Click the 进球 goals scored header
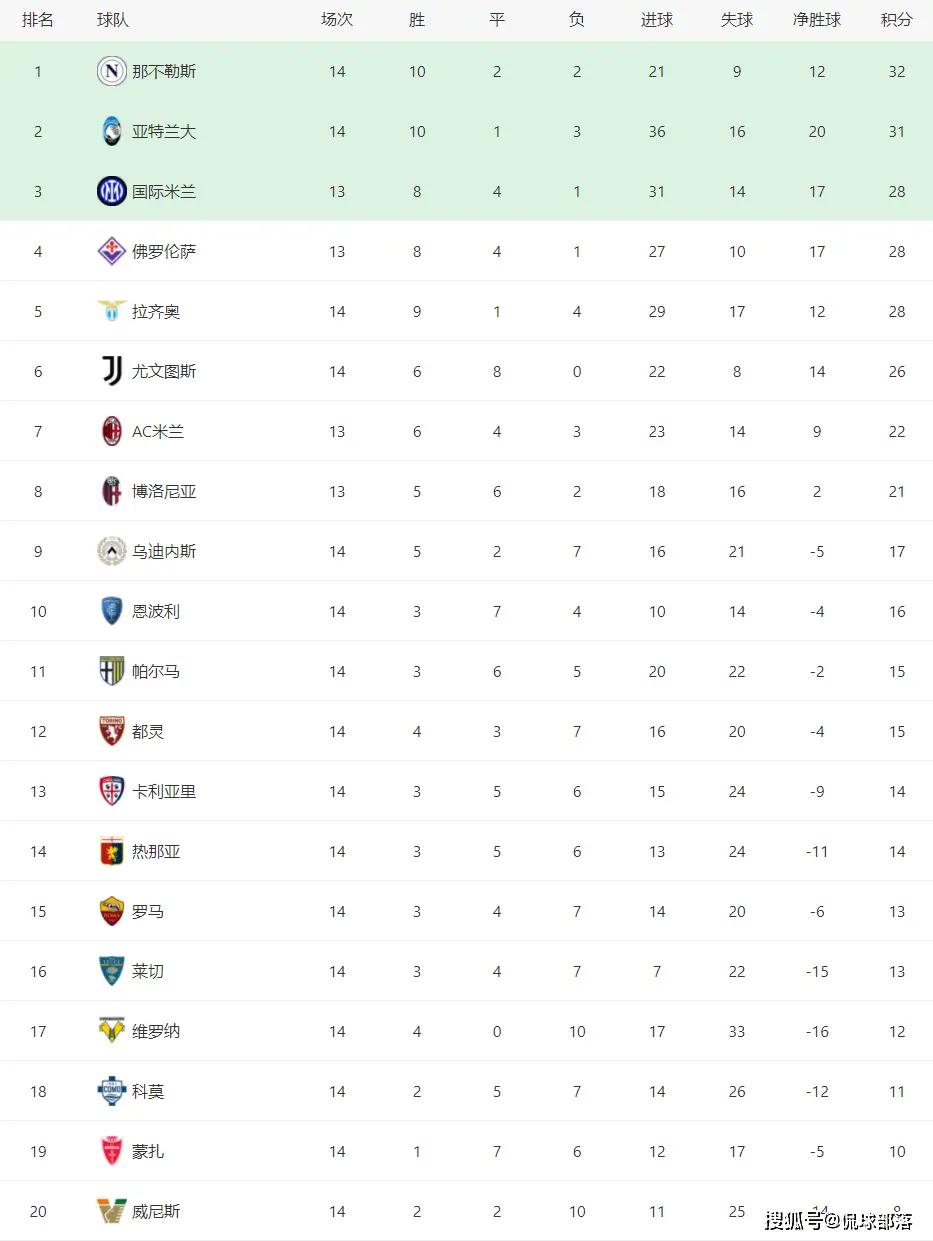This screenshot has width=933, height=1241. [x=657, y=20]
